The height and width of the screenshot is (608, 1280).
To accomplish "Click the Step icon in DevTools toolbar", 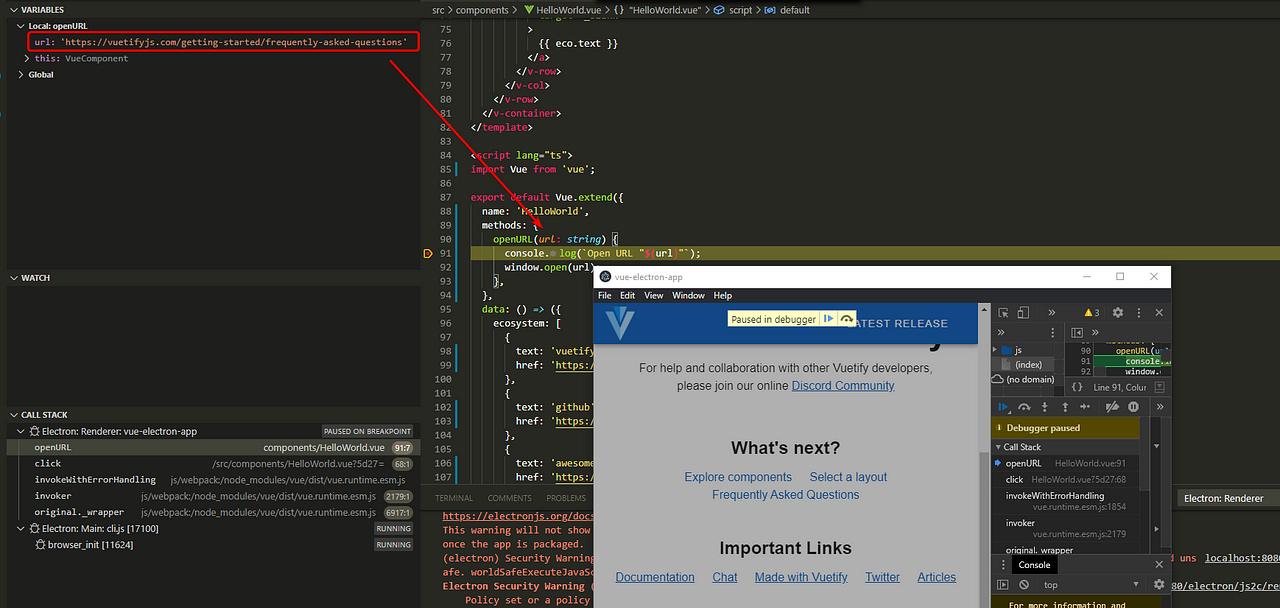I will click(1085, 407).
